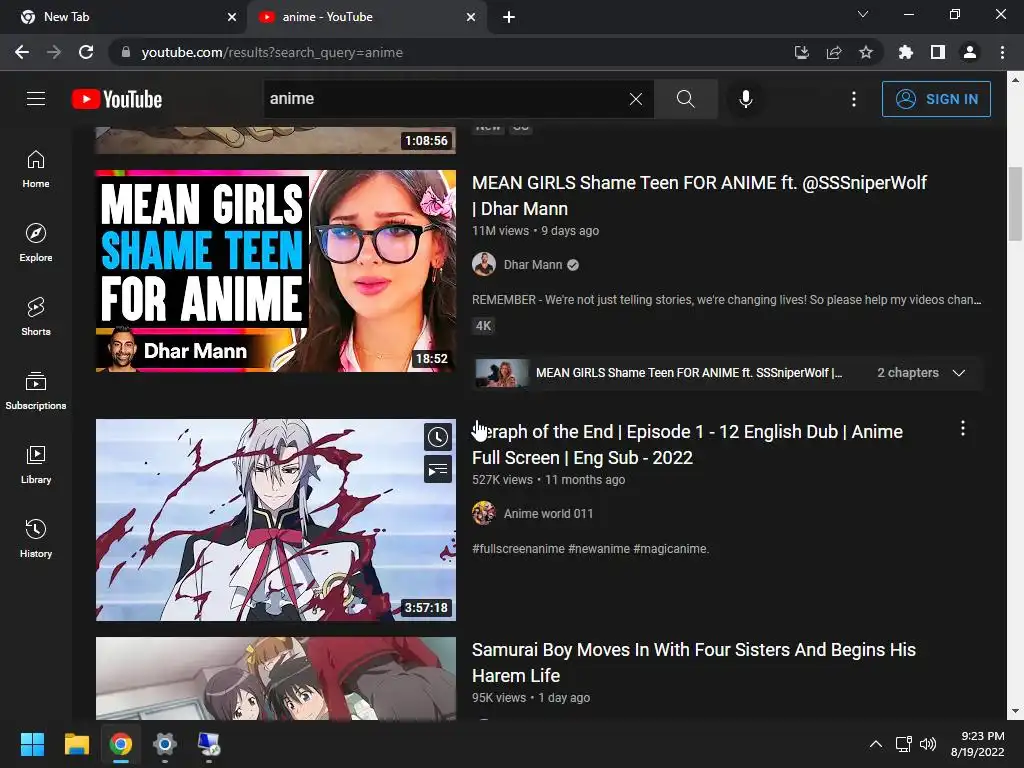Click the page vertical scrollbar thumb
Viewport: 1024px width, 768px height.
[1016, 204]
